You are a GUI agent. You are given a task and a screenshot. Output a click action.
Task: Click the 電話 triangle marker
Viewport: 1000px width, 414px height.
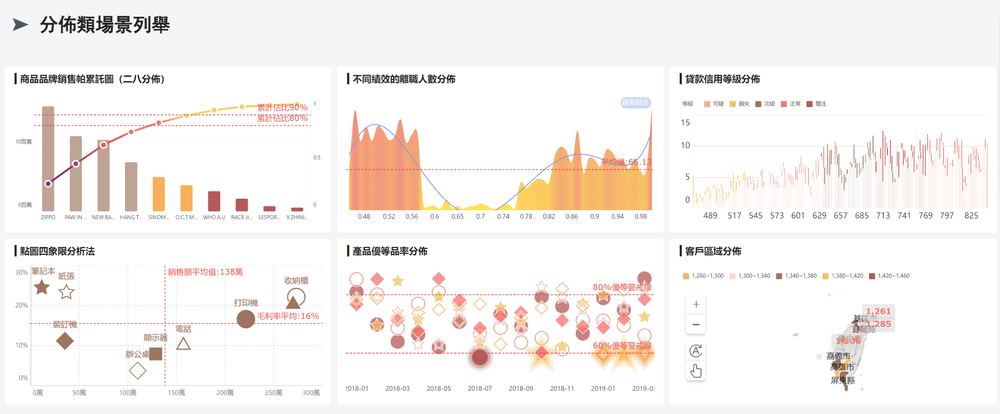pyautogui.click(x=183, y=344)
